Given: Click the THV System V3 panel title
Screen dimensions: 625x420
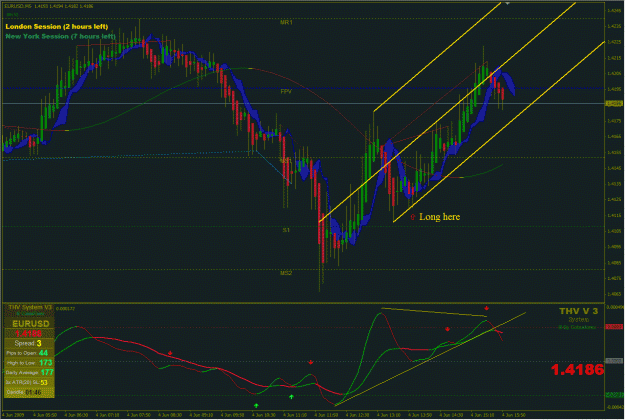Looking at the screenshot, I should pos(30,307).
